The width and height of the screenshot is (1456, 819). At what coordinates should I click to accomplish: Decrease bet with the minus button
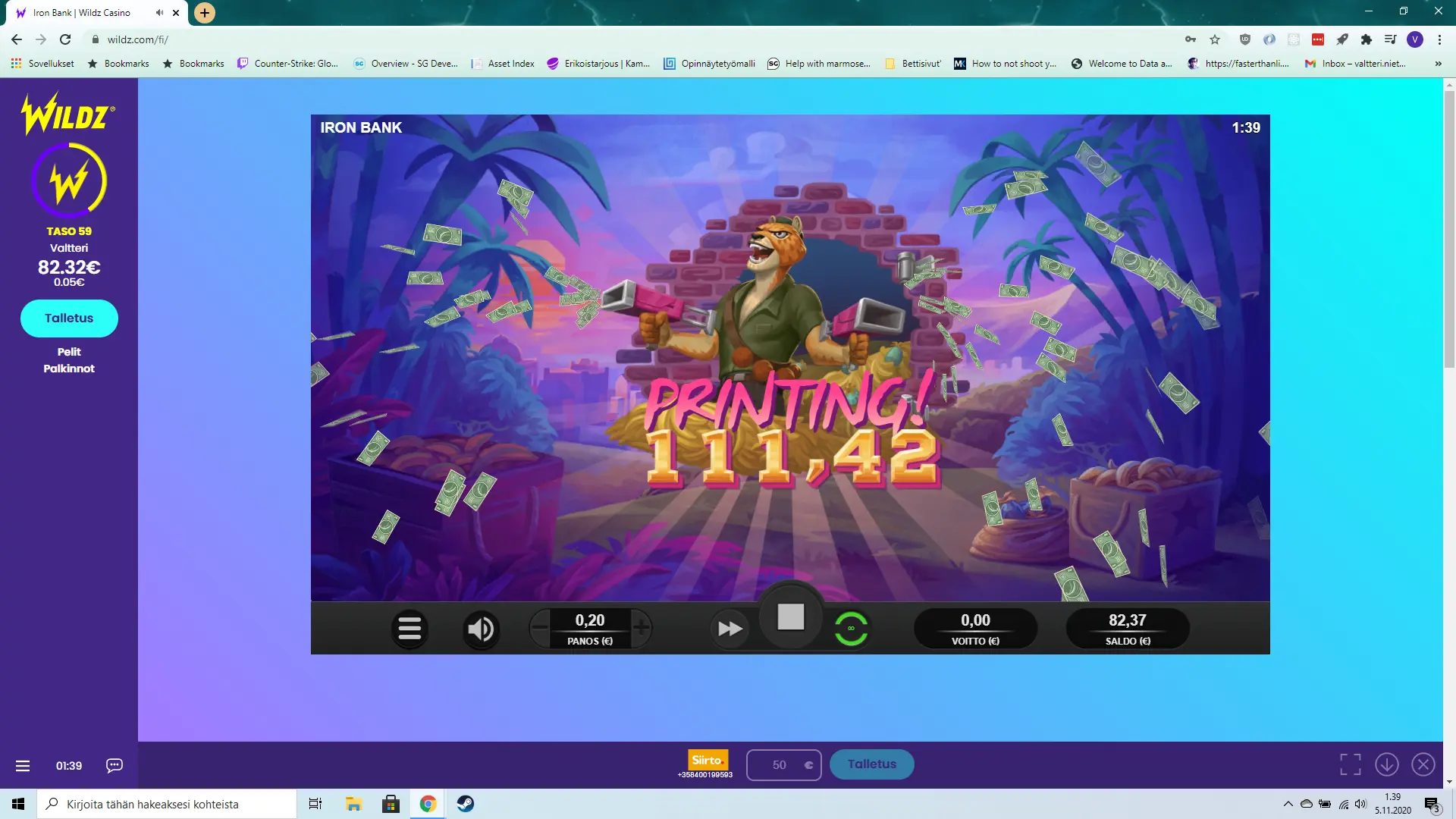tap(540, 628)
